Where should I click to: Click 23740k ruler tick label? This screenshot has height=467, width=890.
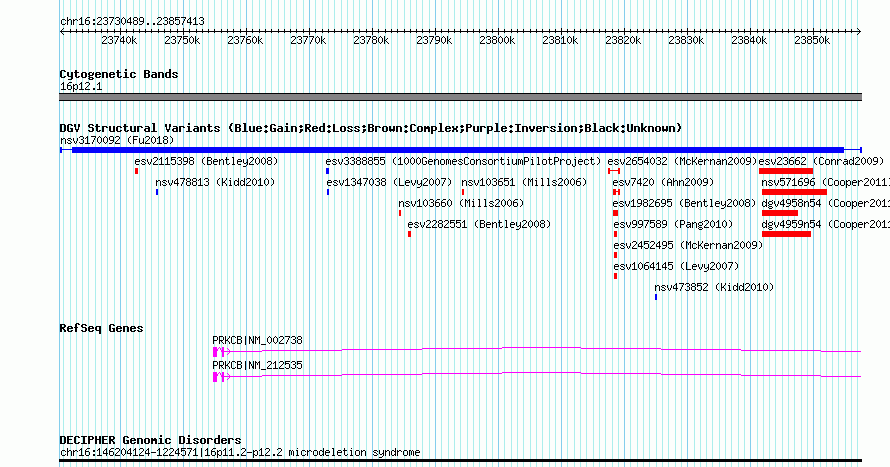(x=119, y=40)
